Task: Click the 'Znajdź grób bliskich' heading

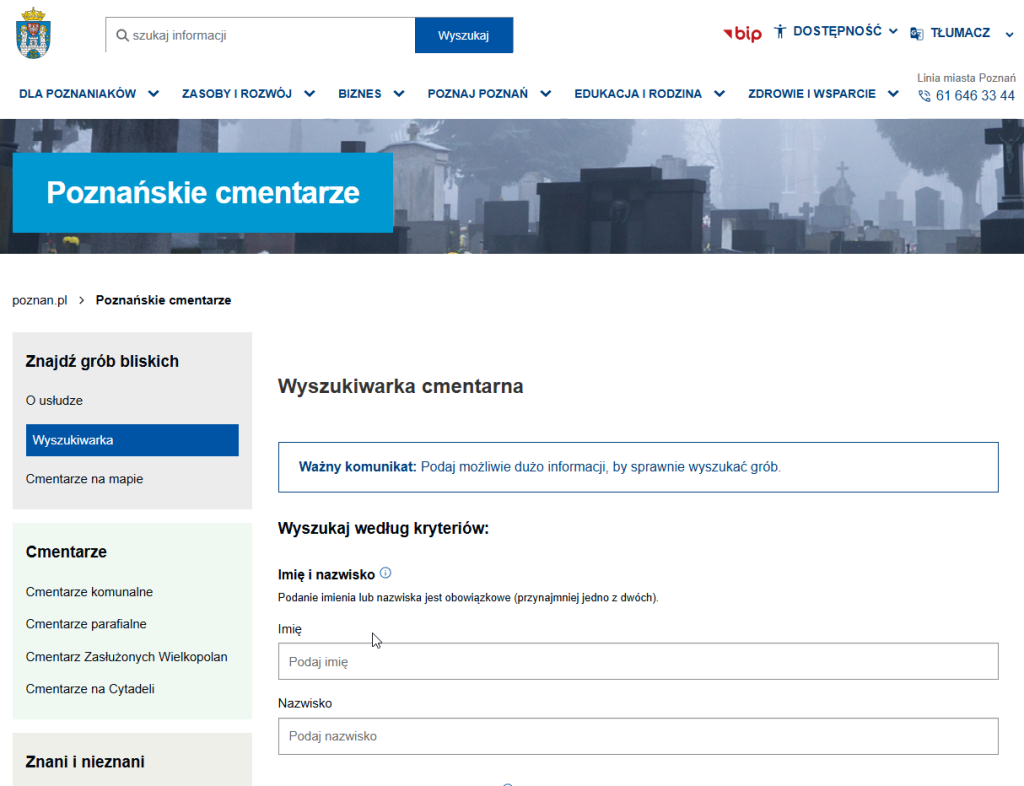Action: tap(102, 362)
